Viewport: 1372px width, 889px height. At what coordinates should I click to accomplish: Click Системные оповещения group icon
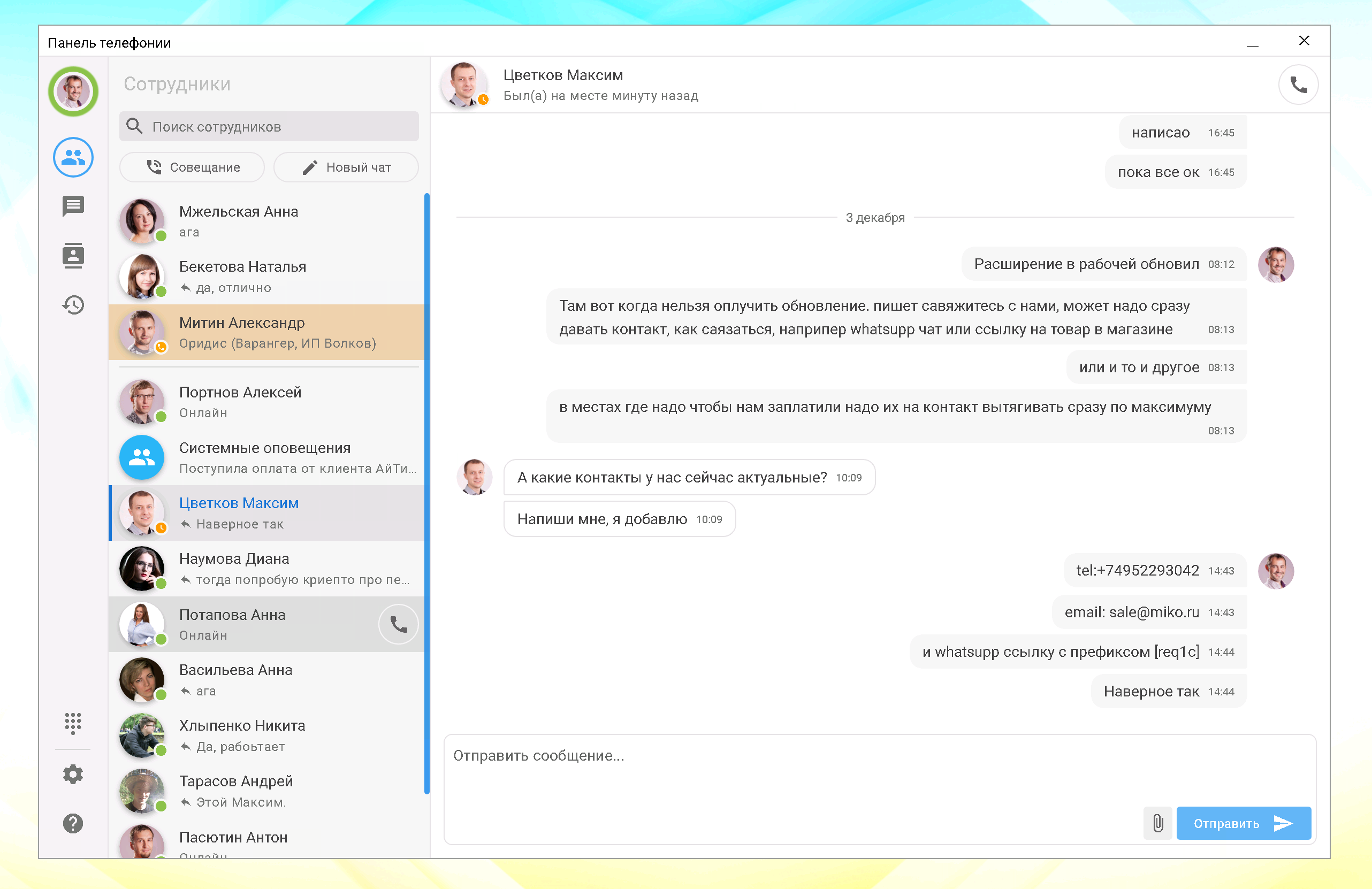click(142, 457)
